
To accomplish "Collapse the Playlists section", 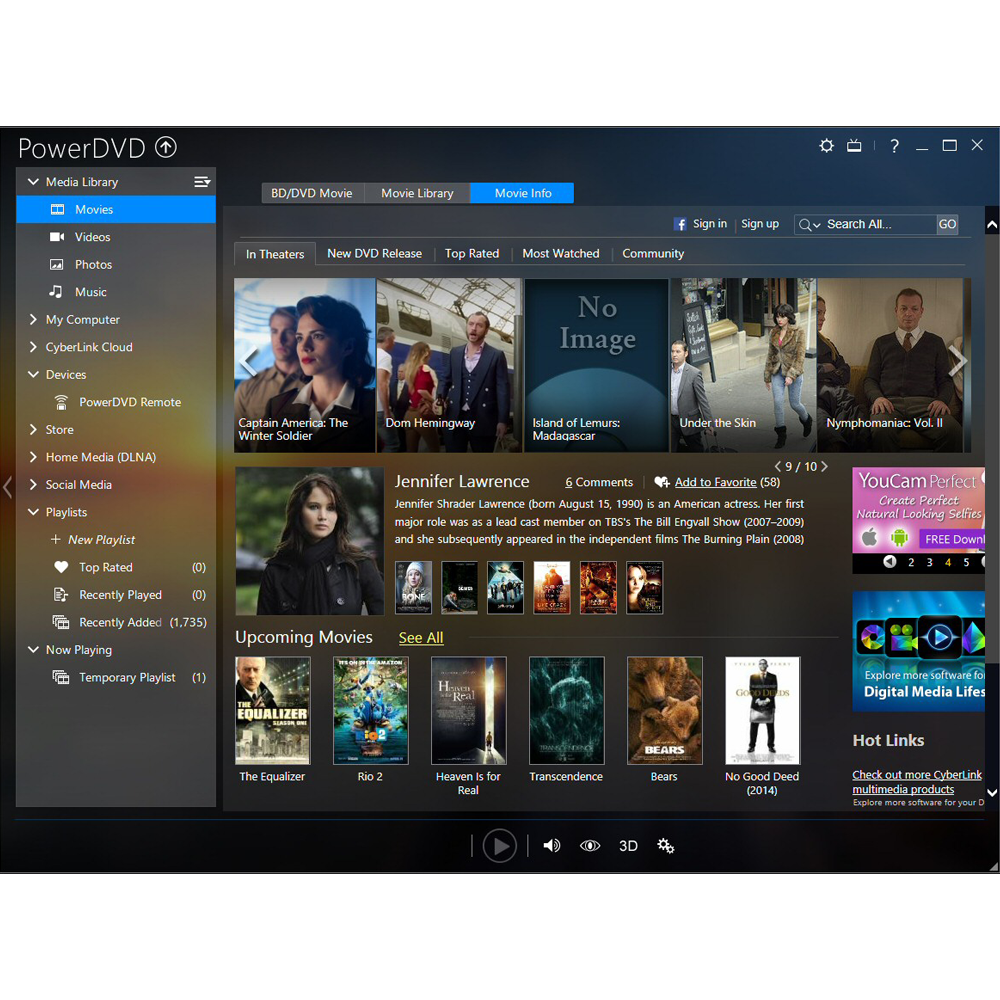I will pyautogui.click(x=33, y=512).
